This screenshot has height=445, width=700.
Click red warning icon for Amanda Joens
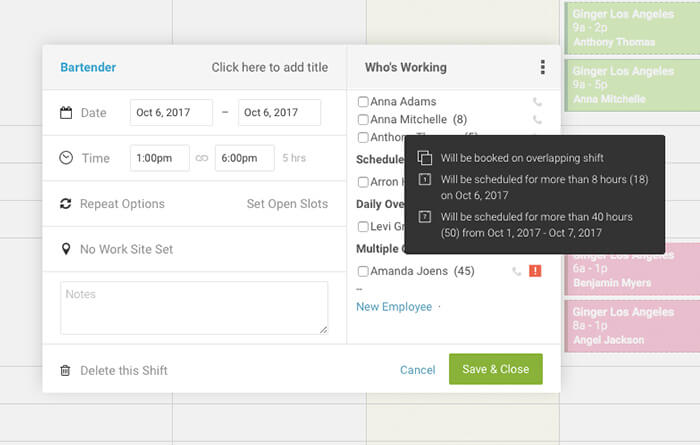pyautogui.click(x=535, y=270)
